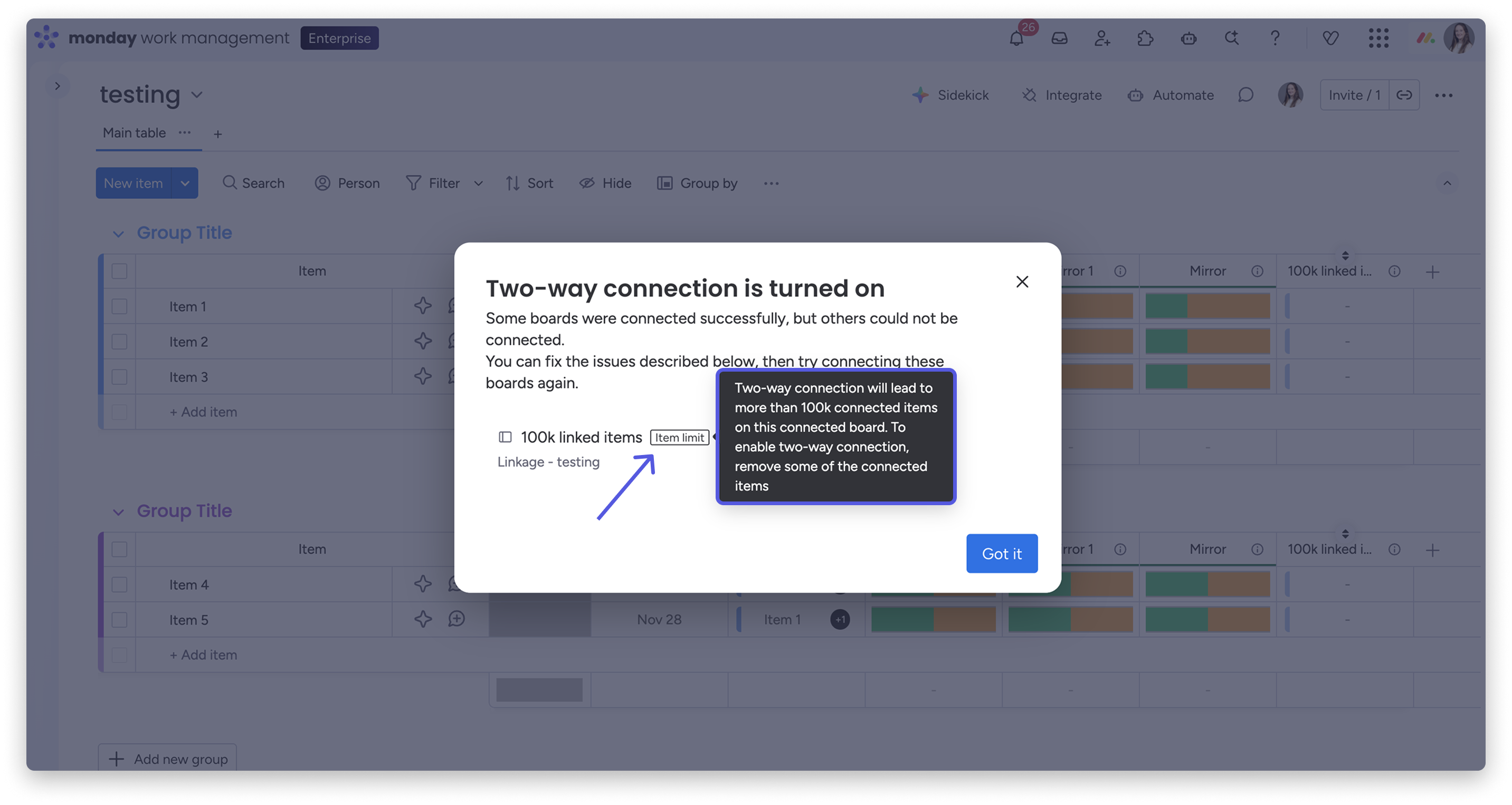Collapse the first Group Title chevron

(x=118, y=234)
